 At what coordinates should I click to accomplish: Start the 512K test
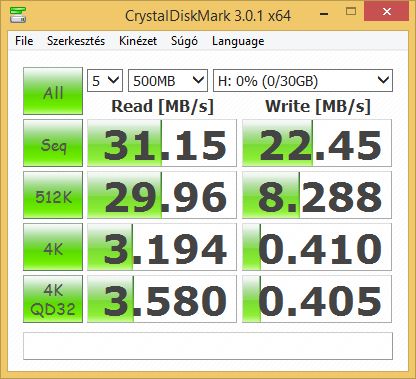(x=53, y=195)
